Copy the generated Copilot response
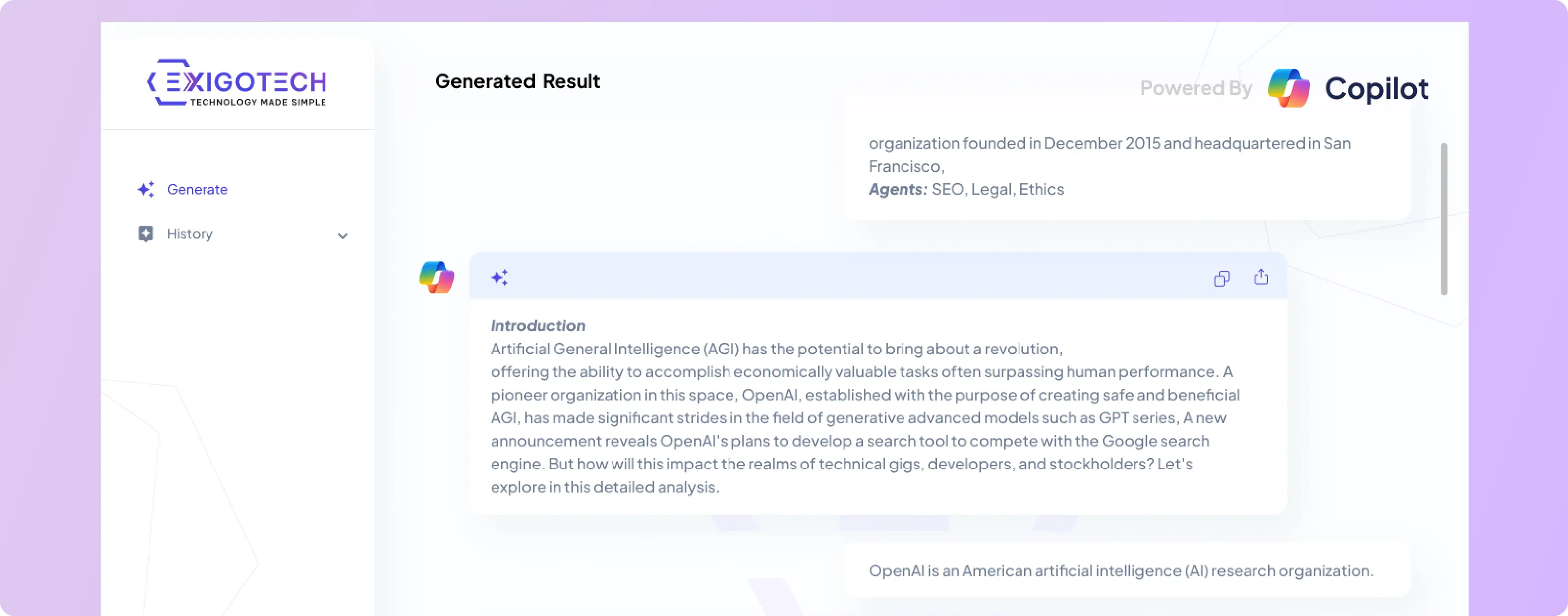 point(1221,278)
